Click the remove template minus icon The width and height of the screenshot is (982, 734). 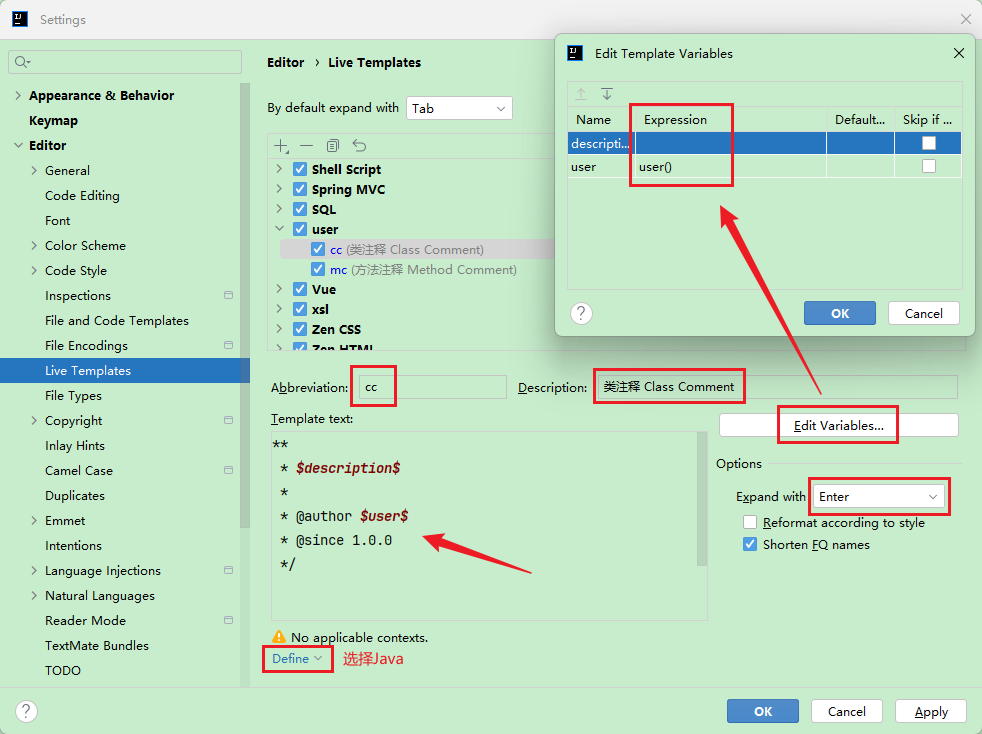coord(307,146)
